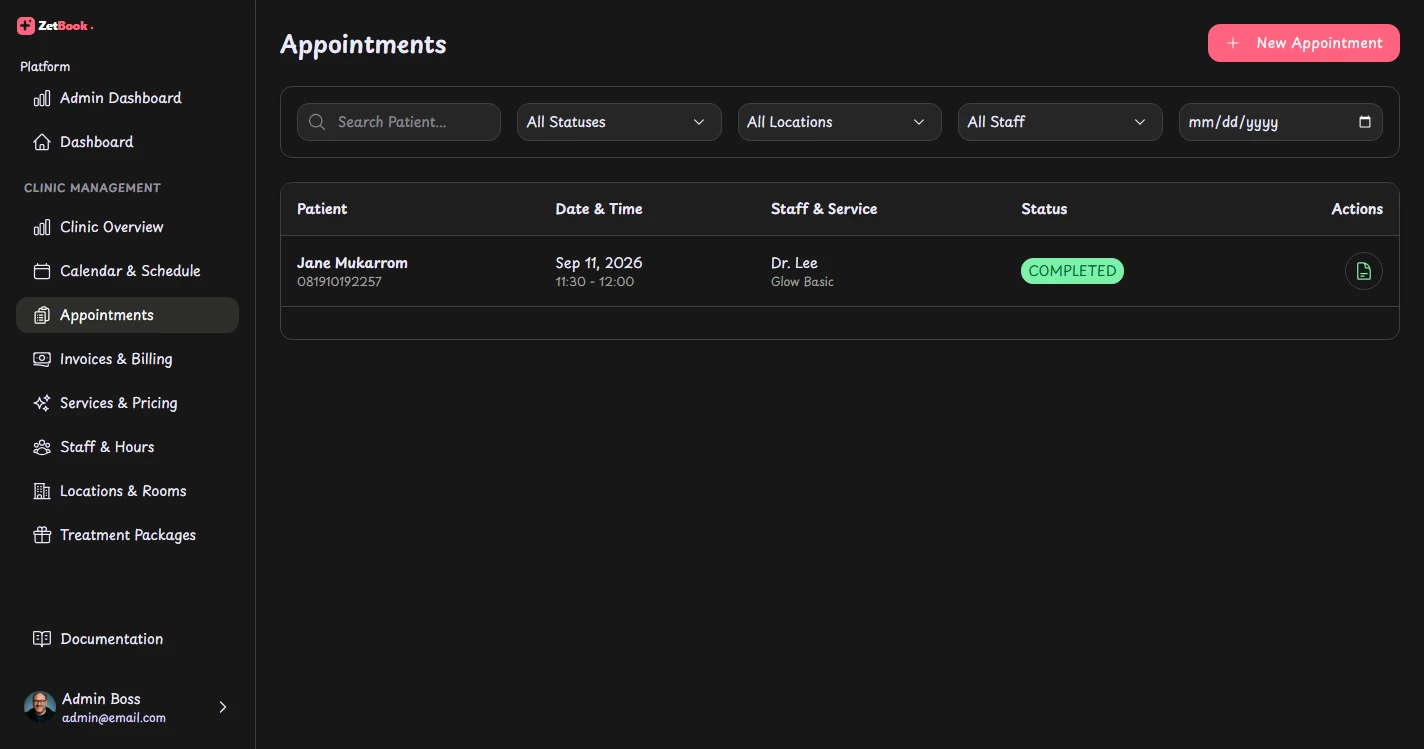Viewport: 1424px width, 749px height.
Task: Open Staff & Hours page
Action: click(127, 447)
